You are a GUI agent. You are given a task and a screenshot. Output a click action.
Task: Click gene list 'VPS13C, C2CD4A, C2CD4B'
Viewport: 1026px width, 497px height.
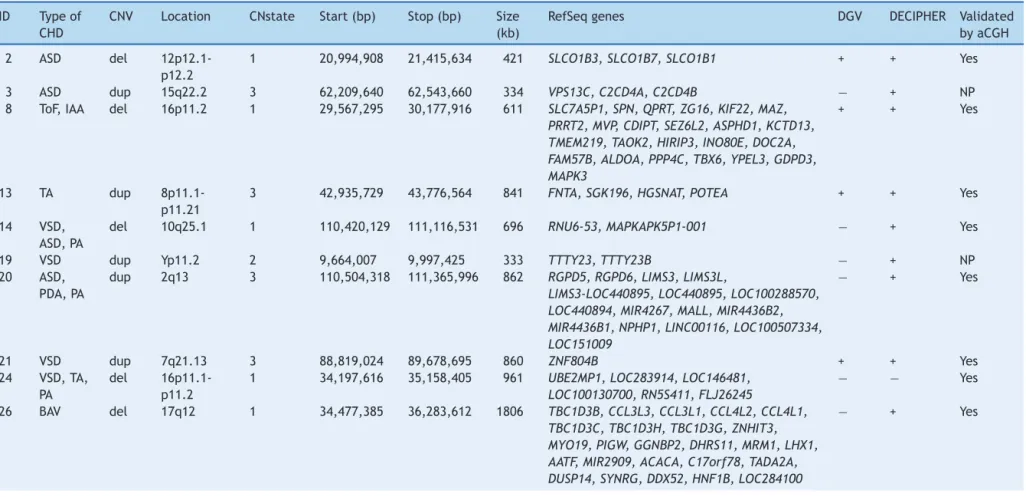[x=622, y=92]
